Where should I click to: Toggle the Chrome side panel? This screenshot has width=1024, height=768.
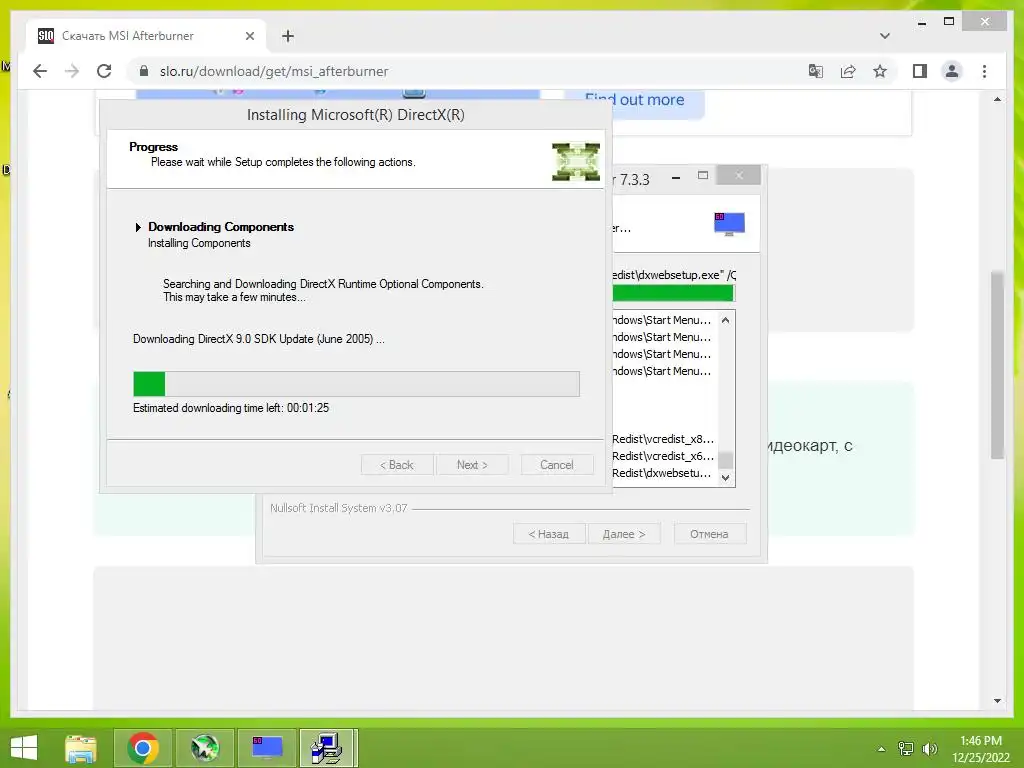pyautogui.click(x=920, y=71)
